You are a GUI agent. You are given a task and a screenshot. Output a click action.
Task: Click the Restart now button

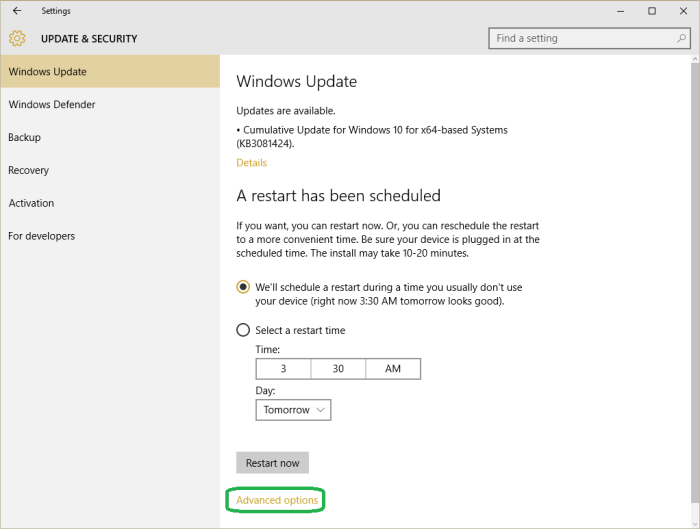[x=272, y=463]
